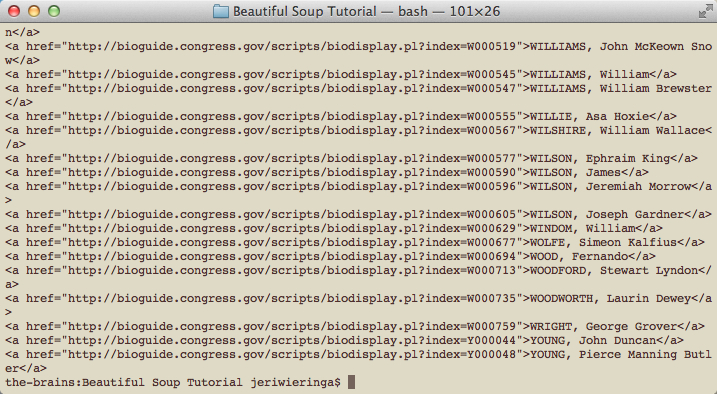This screenshot has width=717, height=394.
Task: Click the name WILLIAMS, William Brewster
Action: tap(621, 88)
